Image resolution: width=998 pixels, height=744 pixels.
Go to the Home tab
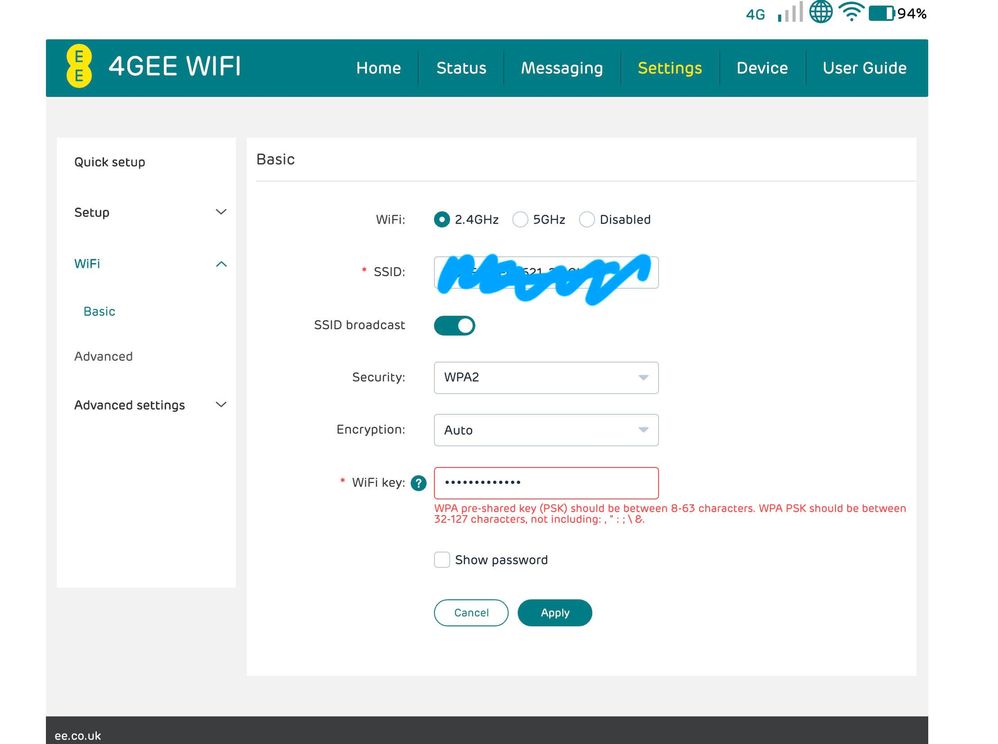point(379,68)
